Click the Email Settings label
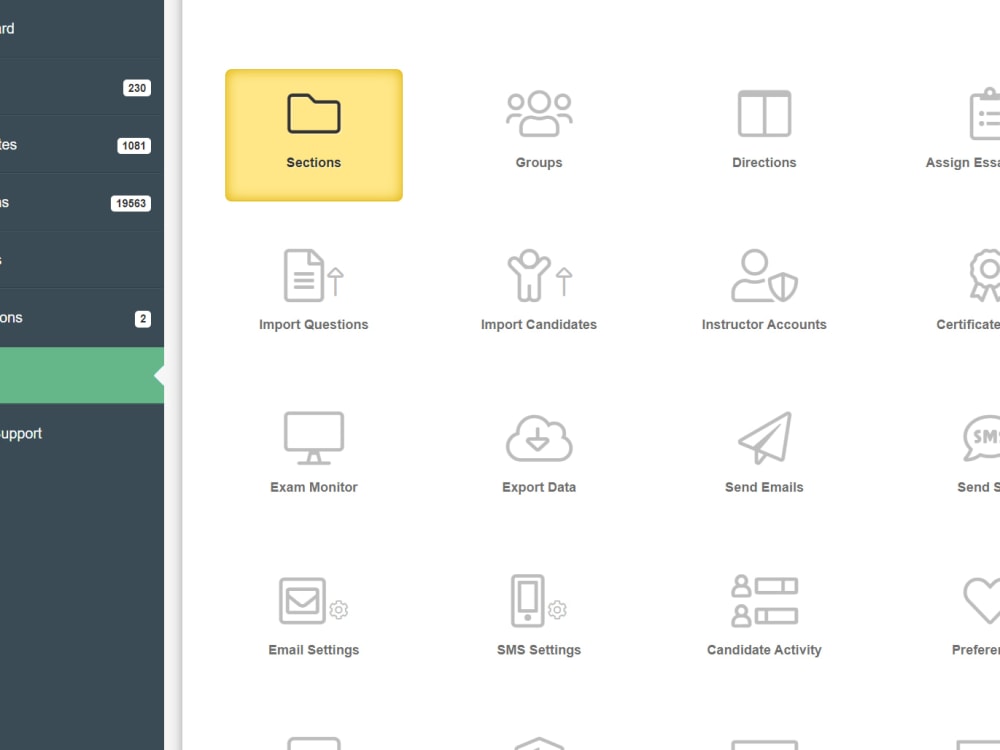Image resolution: width=1000 pixels, height=750 pixels. tap(313, 650)
